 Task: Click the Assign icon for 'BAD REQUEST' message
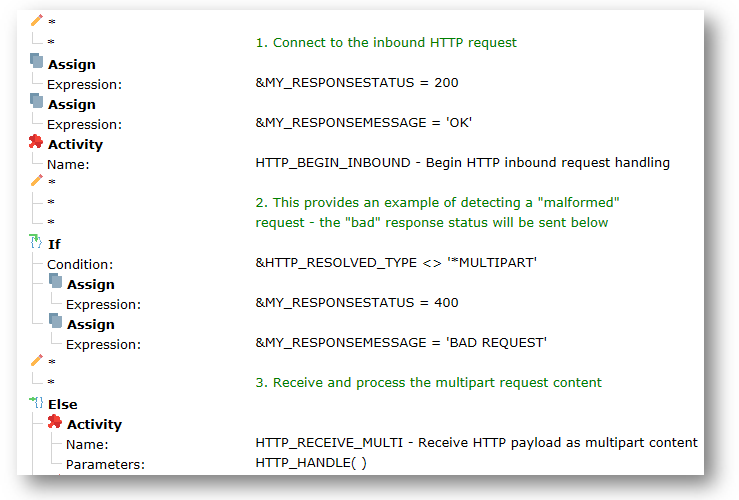56,323
